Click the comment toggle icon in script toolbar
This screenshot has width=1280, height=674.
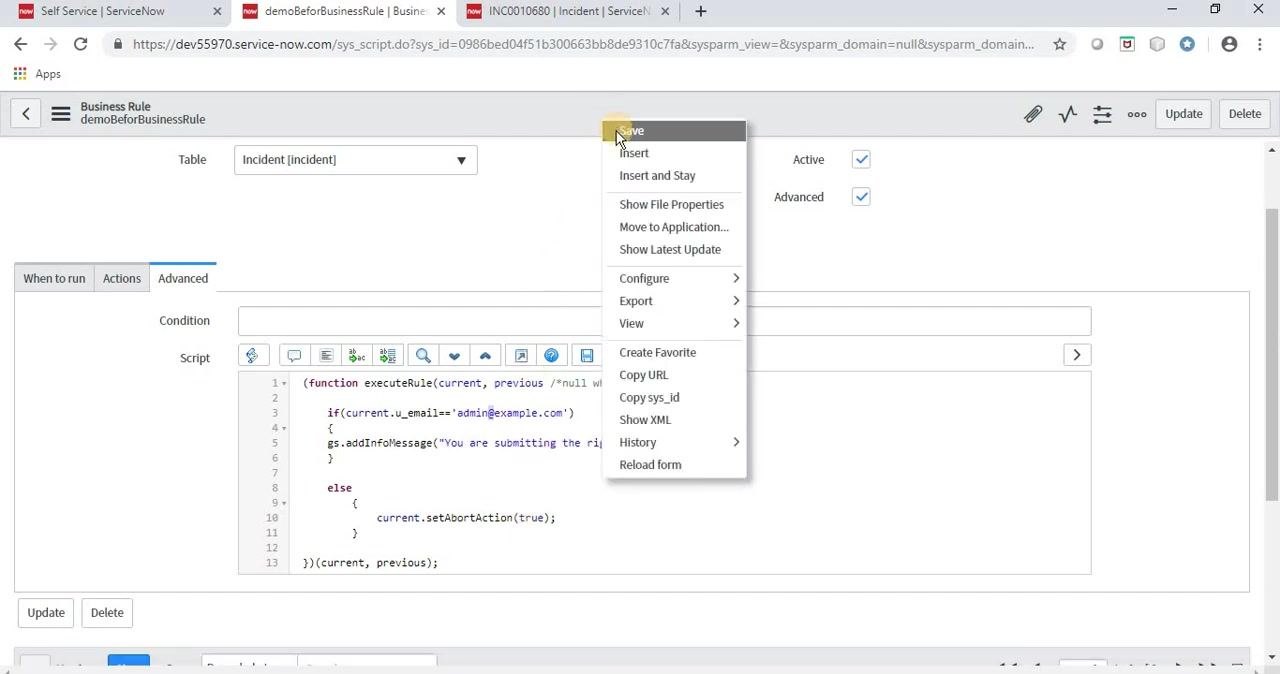(294, 355)
